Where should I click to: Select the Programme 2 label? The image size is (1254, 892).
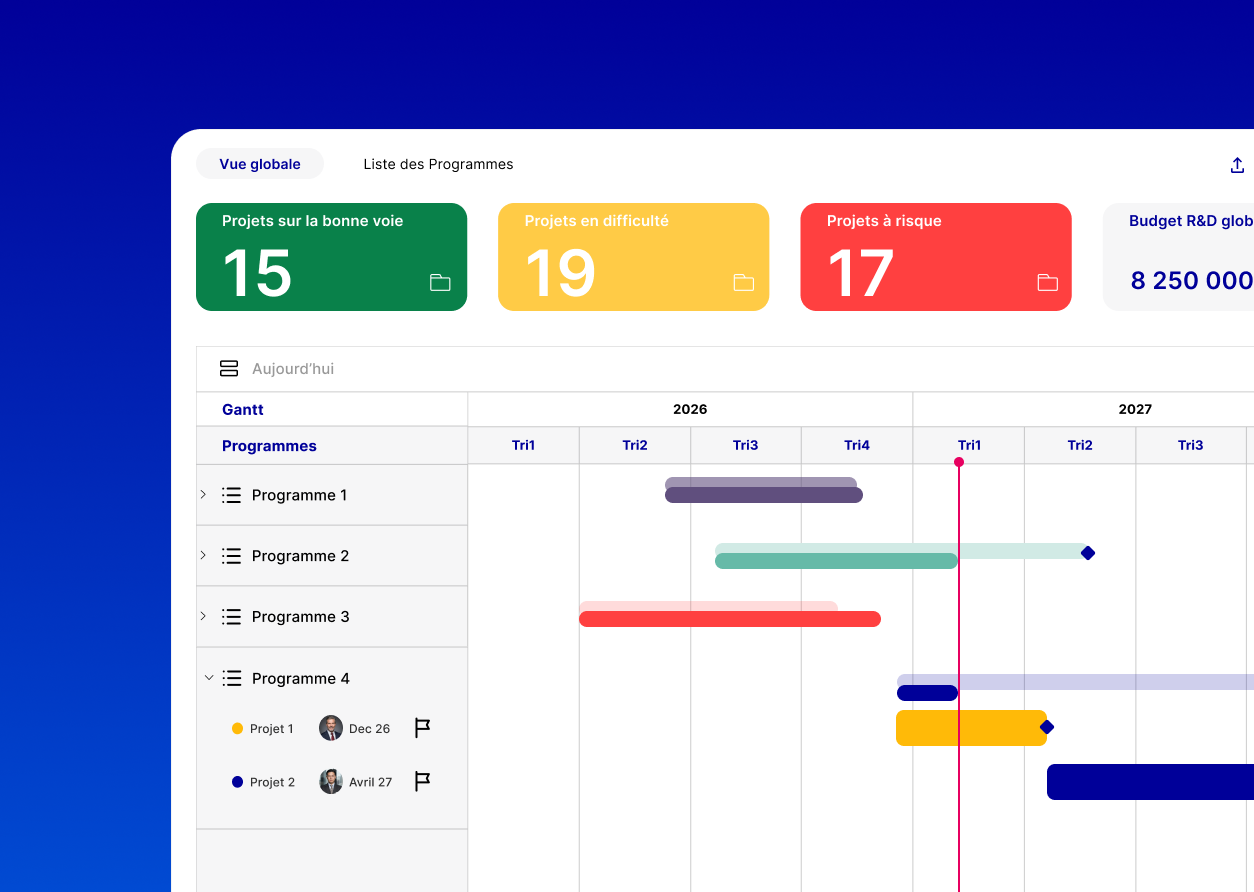click(300, 556)
